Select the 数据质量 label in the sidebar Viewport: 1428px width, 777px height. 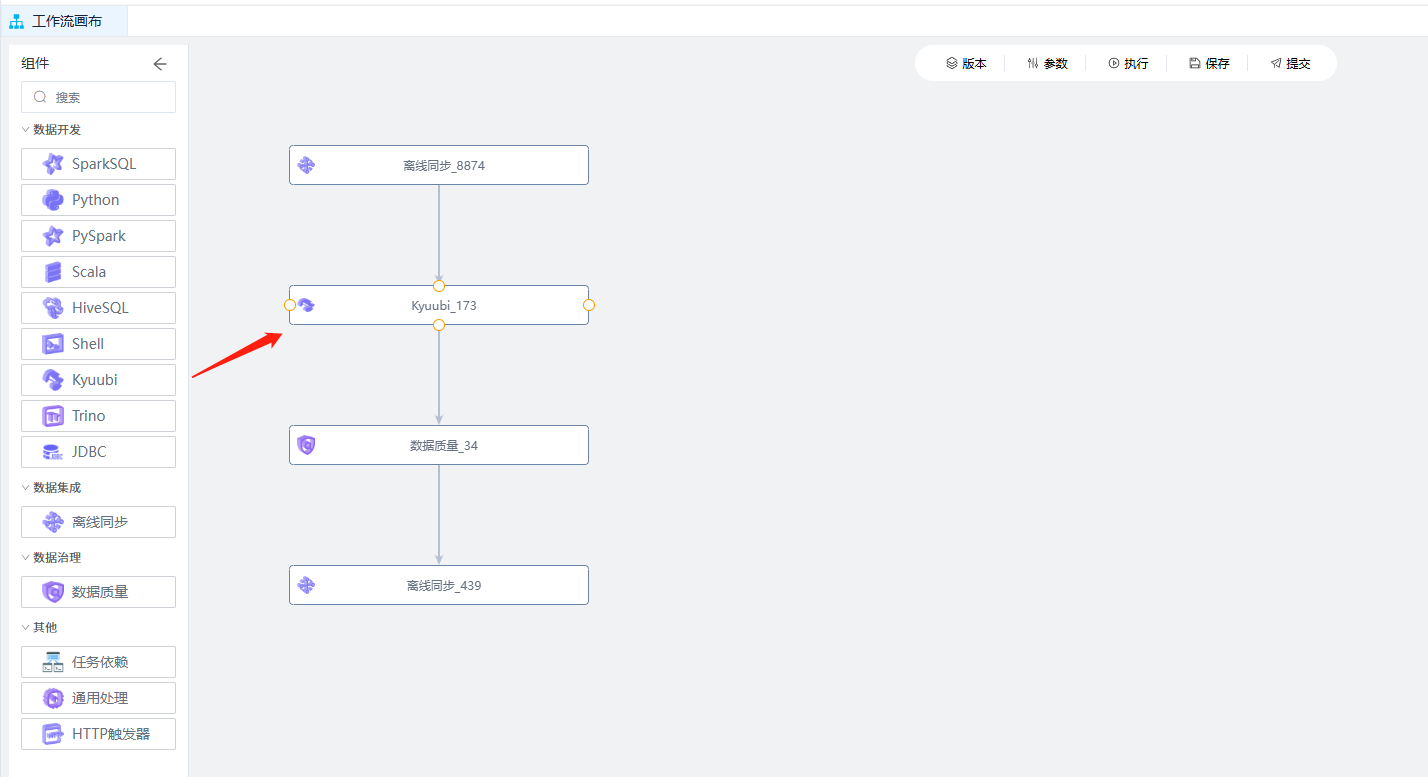click(100, 592)
